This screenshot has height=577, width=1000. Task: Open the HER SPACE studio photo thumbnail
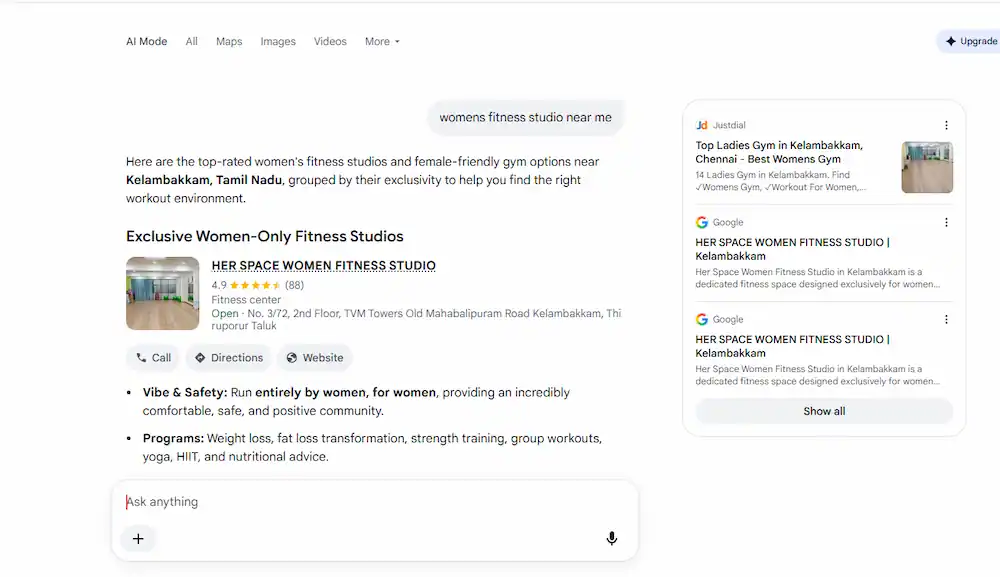click(x=163, y=293)
